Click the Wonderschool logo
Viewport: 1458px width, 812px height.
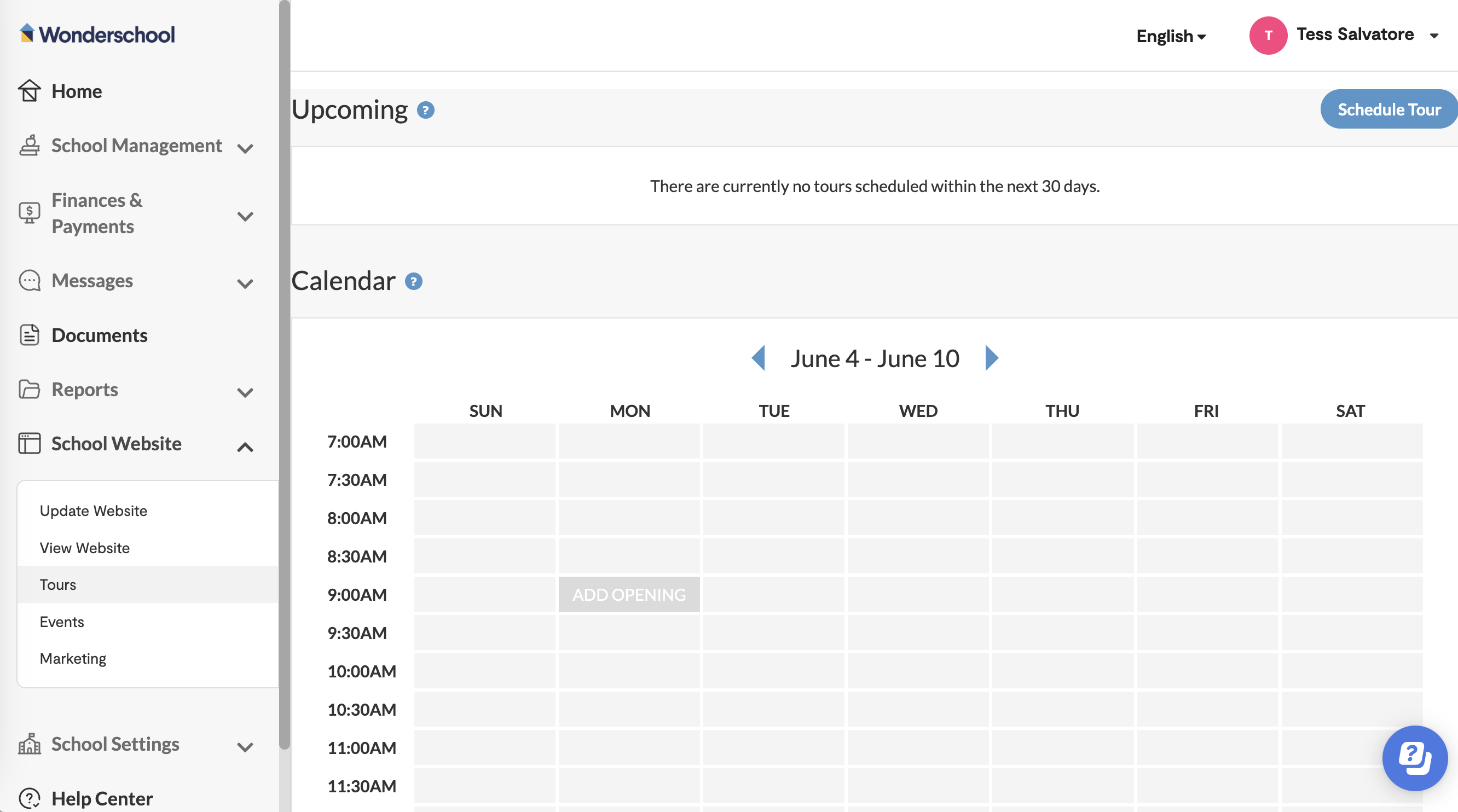pos(97,34)
